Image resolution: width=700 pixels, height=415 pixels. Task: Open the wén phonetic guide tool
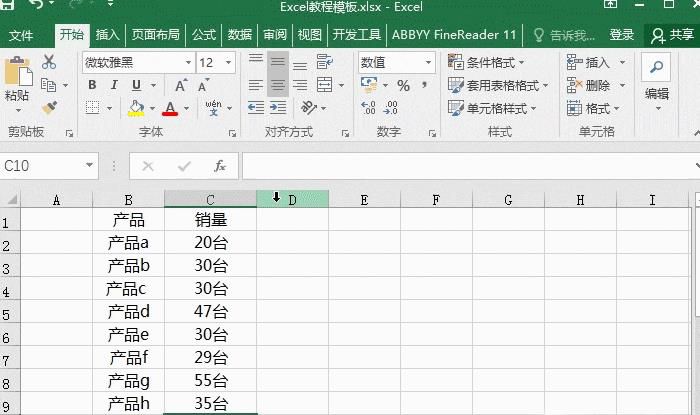[213, 108]
